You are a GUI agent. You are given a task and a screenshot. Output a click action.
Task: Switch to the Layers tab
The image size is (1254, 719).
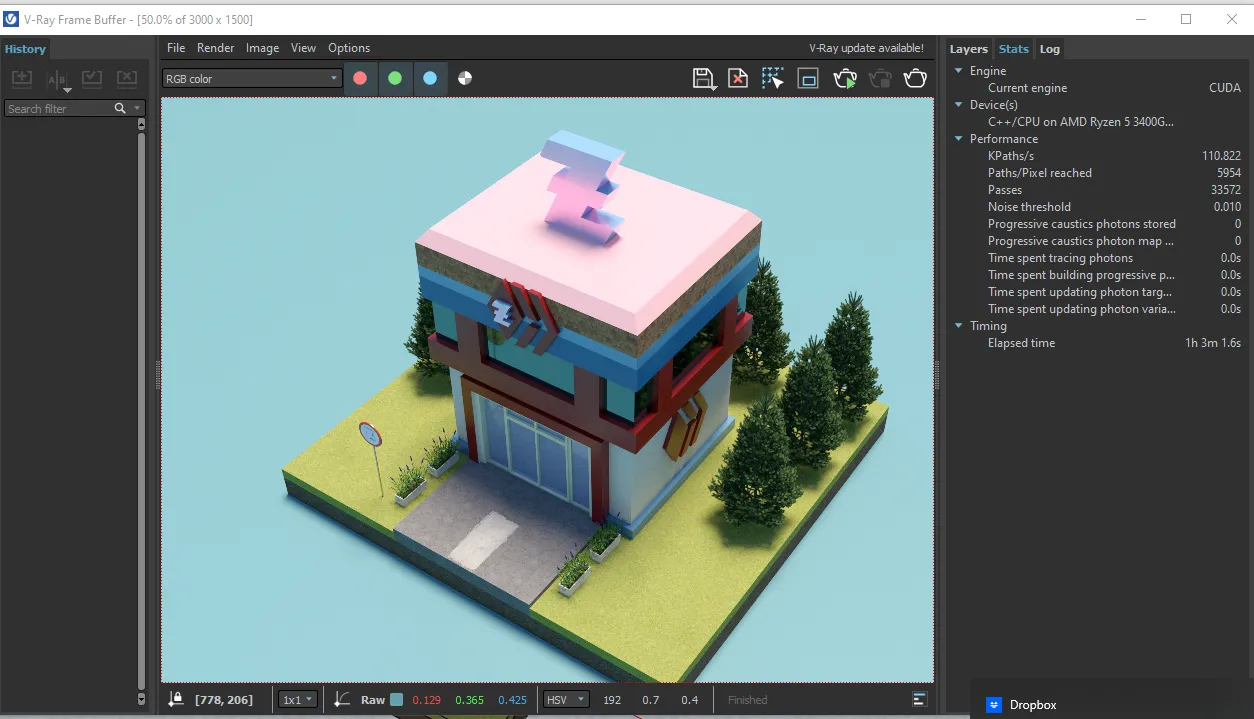point(968,49)
